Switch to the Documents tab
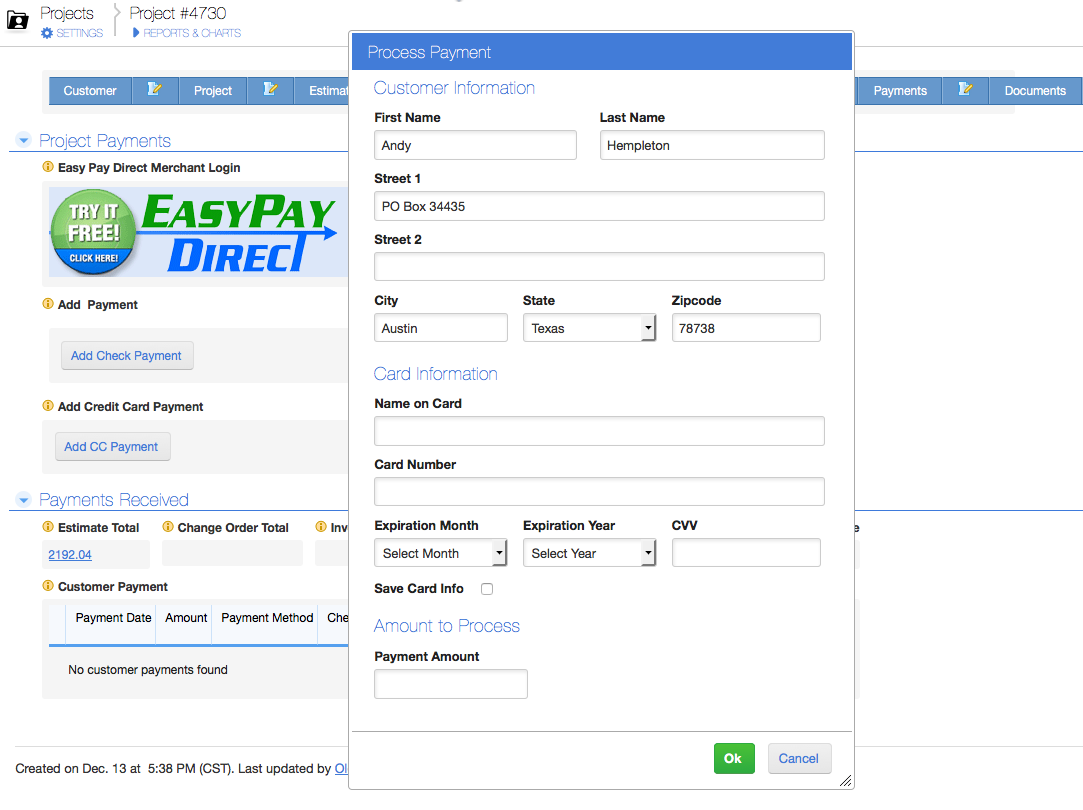Image resolution: width=1083 pixels, height=810 pixels. click(1035, 90)
